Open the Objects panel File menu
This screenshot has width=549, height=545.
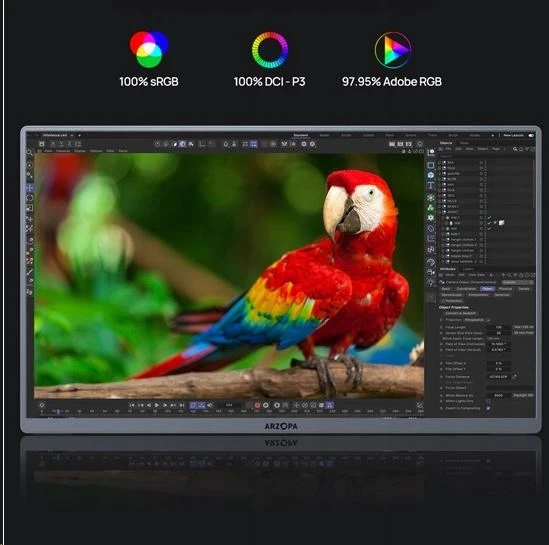pos(448,149)
